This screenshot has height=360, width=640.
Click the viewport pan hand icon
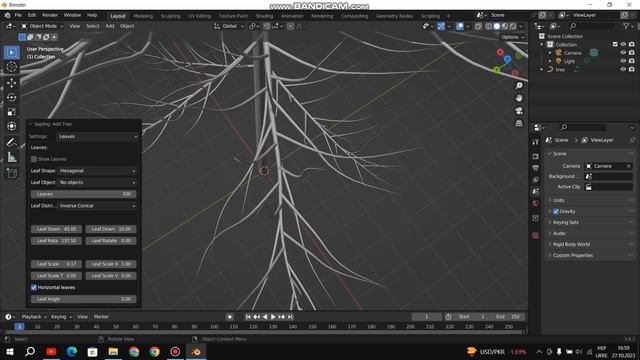coord(519,98)
